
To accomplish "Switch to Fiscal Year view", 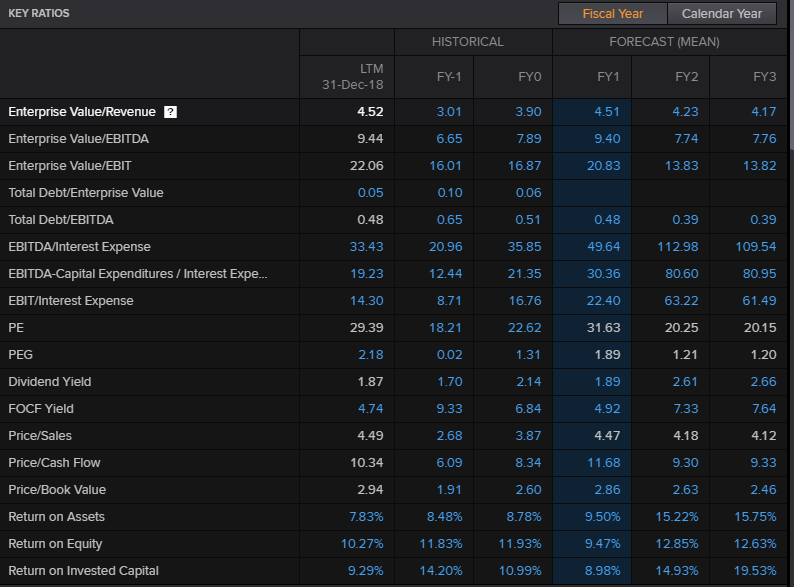I will [x=613, y=14].
